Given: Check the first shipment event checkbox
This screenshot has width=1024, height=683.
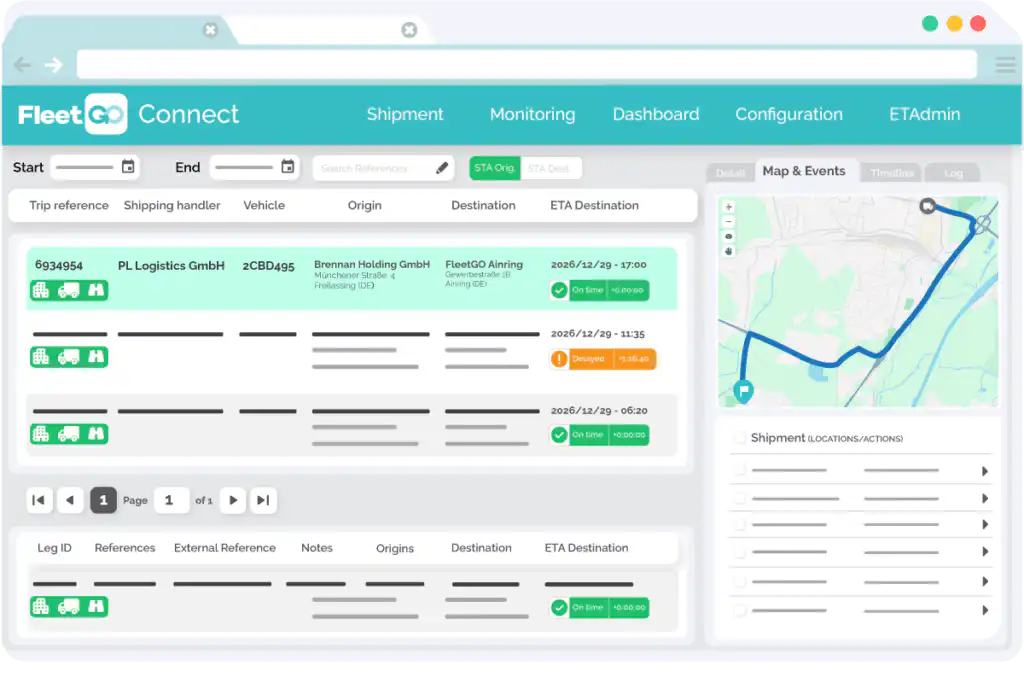Looking at the screenshot, I should coord(739,470).
